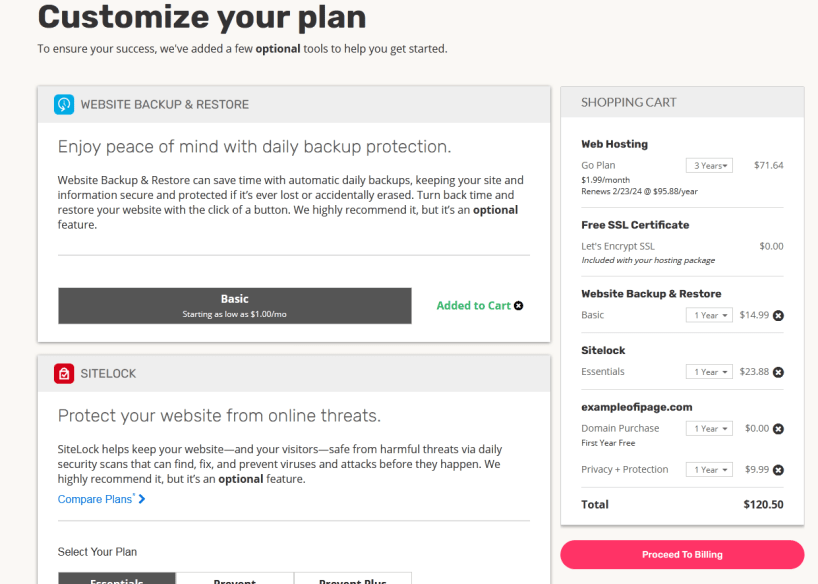Remove Privacy + Protection from cart
Image resolution: width=818 pixels, height=584 pixels.
tap(778, 470)
